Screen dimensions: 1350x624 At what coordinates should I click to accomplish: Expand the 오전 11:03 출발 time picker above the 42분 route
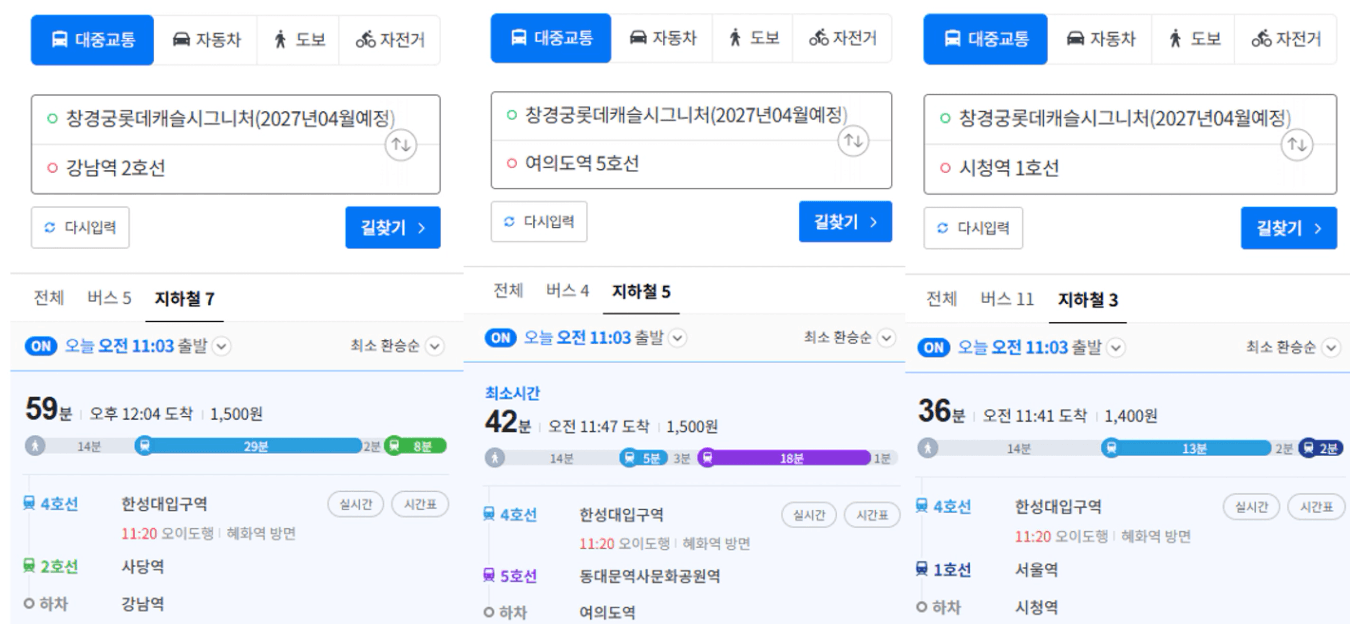tap(678, 338)
